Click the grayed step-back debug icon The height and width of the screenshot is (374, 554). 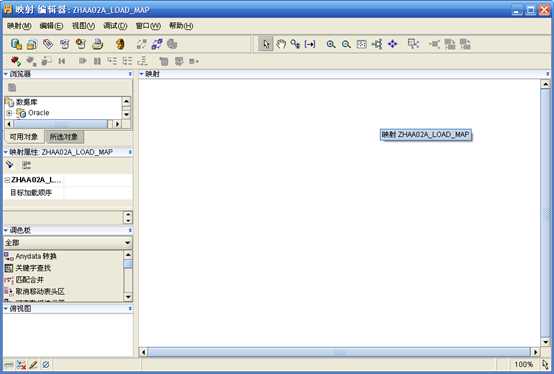[x=61, y=61]
